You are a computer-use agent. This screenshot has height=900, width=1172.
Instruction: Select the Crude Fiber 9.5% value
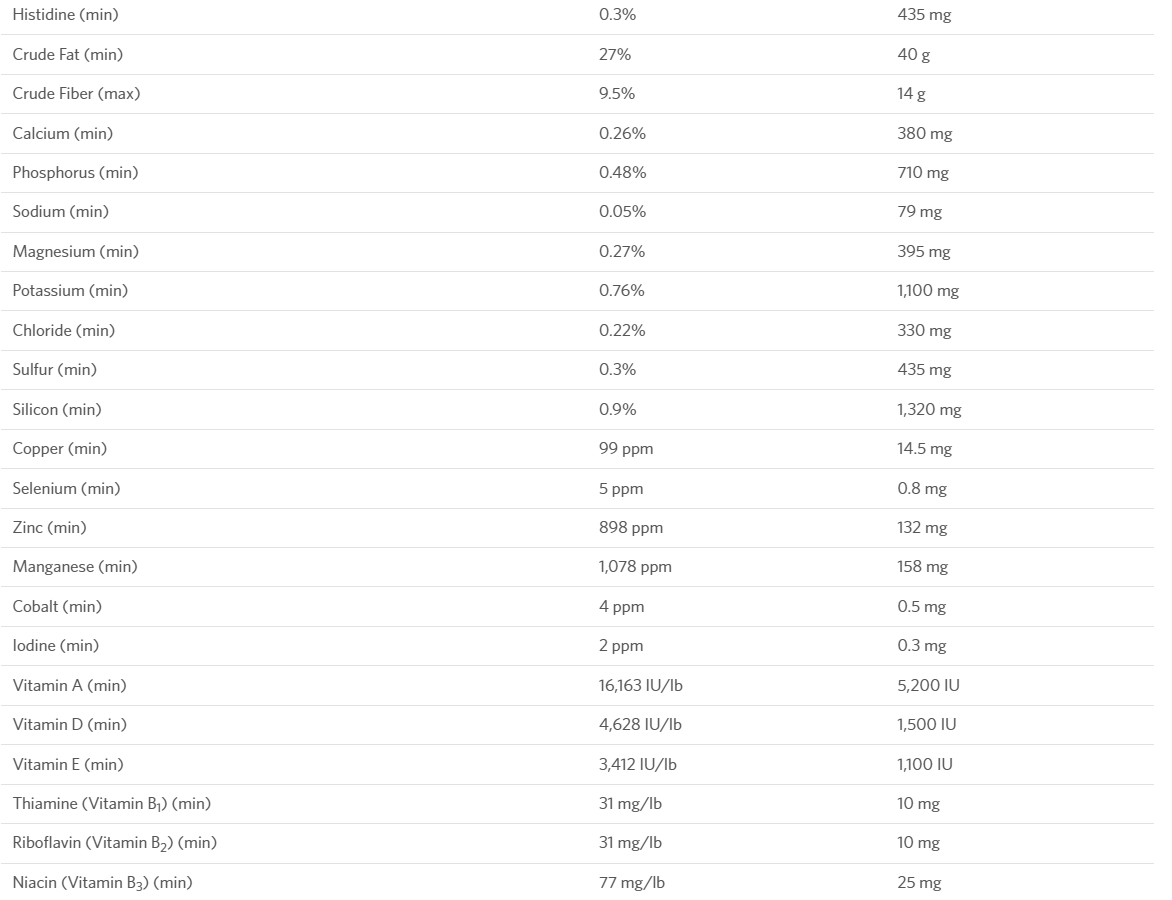point(617,93)
